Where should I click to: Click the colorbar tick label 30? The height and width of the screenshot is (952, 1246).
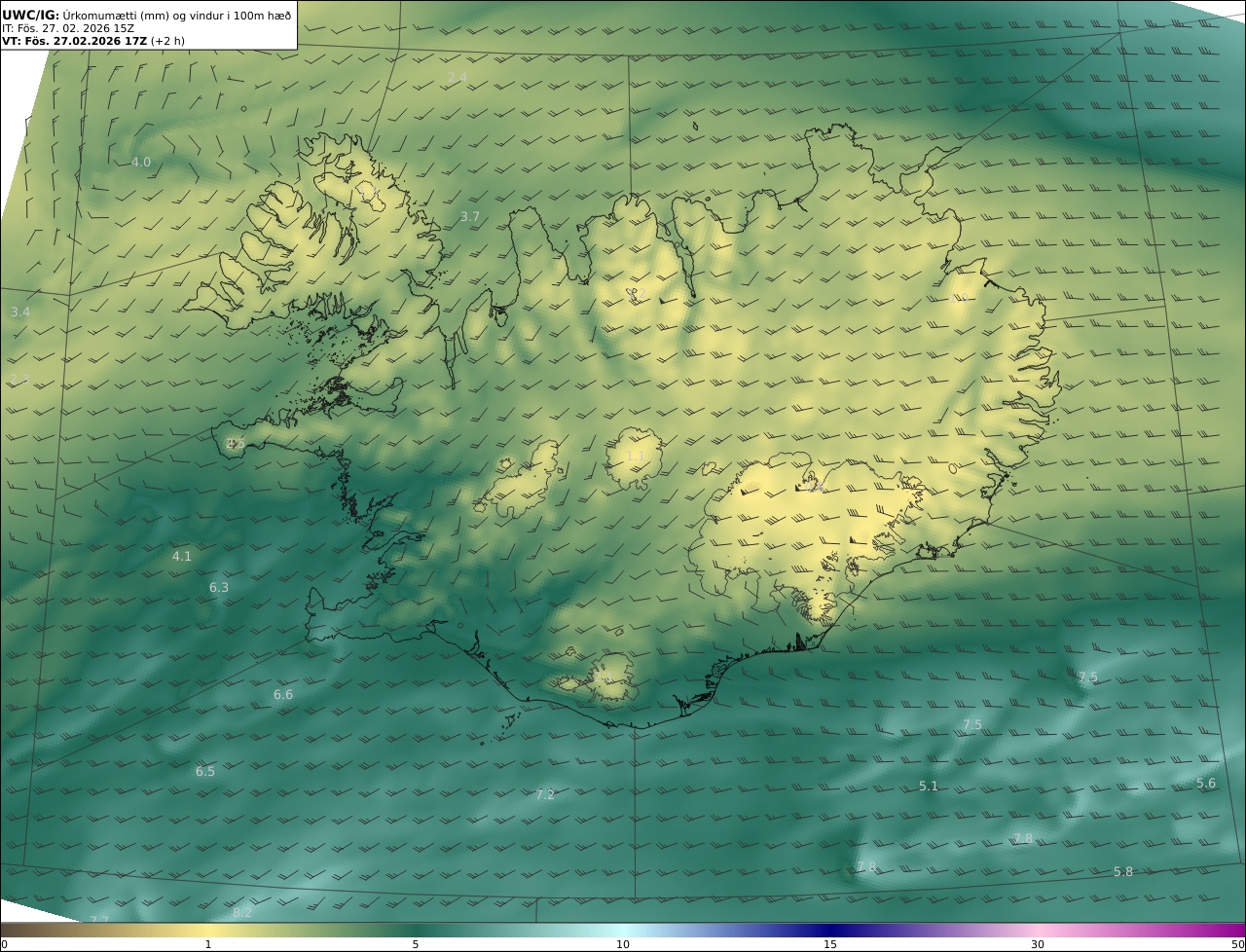point(1038,944)
